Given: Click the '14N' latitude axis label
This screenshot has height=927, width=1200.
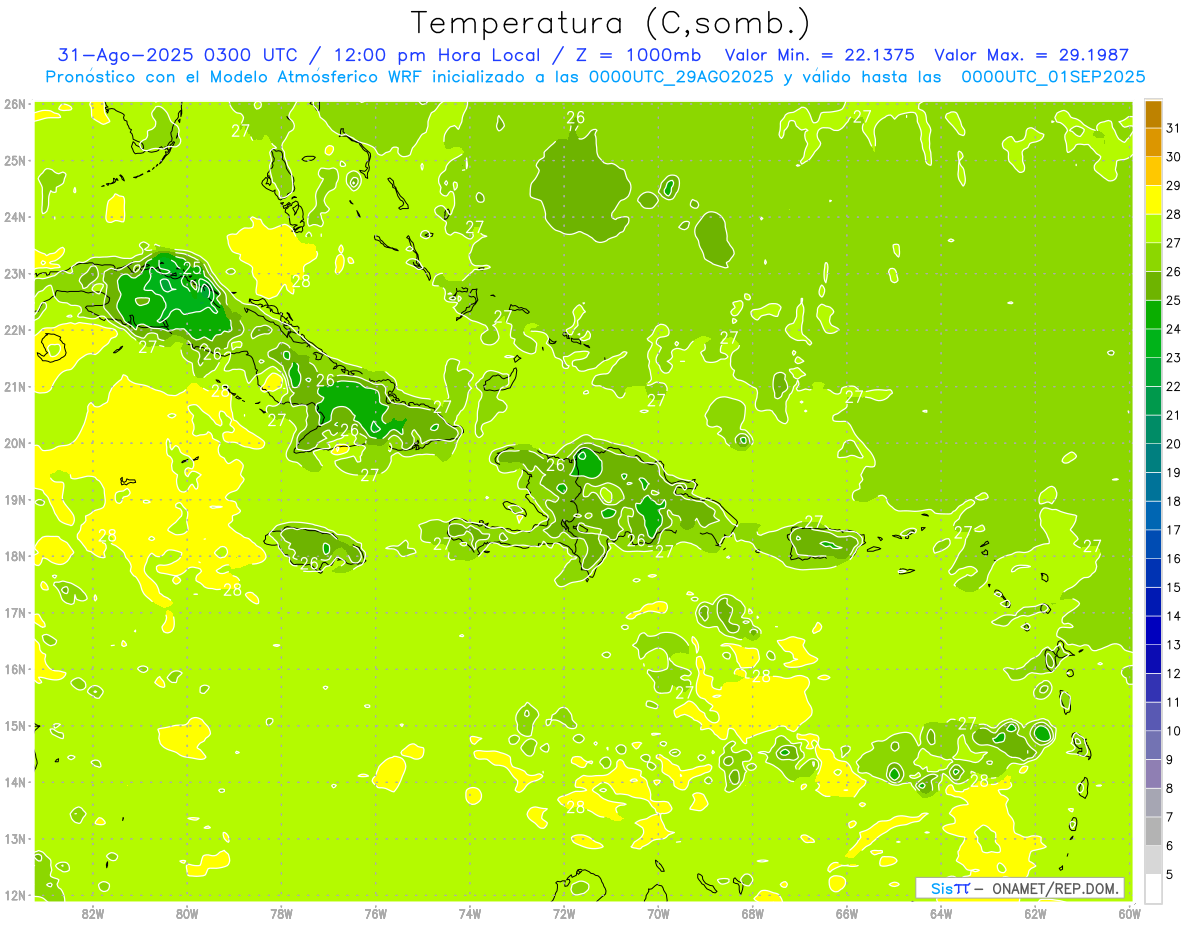Looking at the screenshot, I should (x=14, y=782).
